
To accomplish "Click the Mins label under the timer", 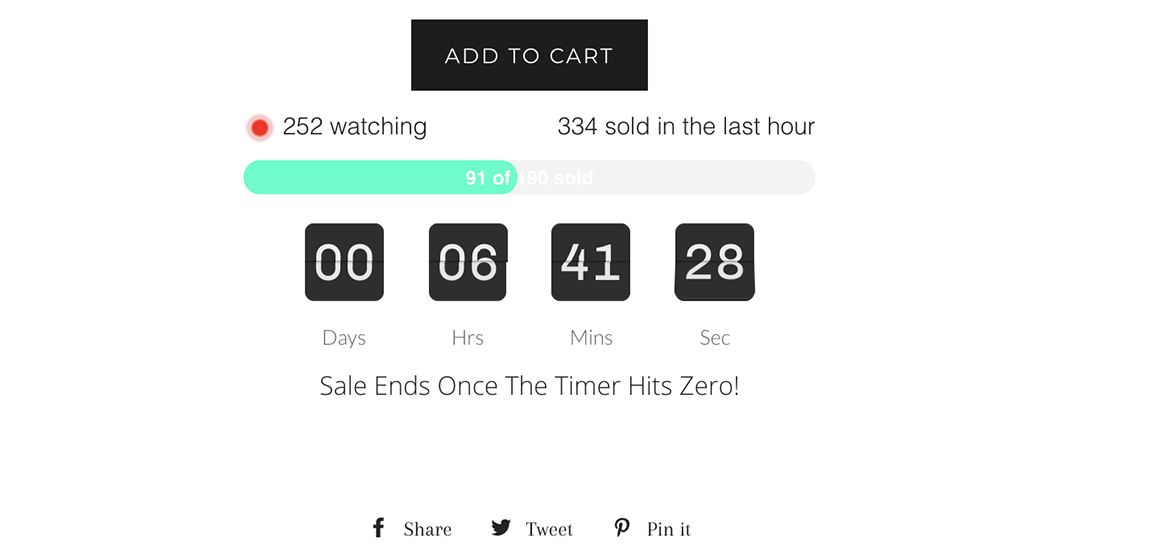I will 591,338.
